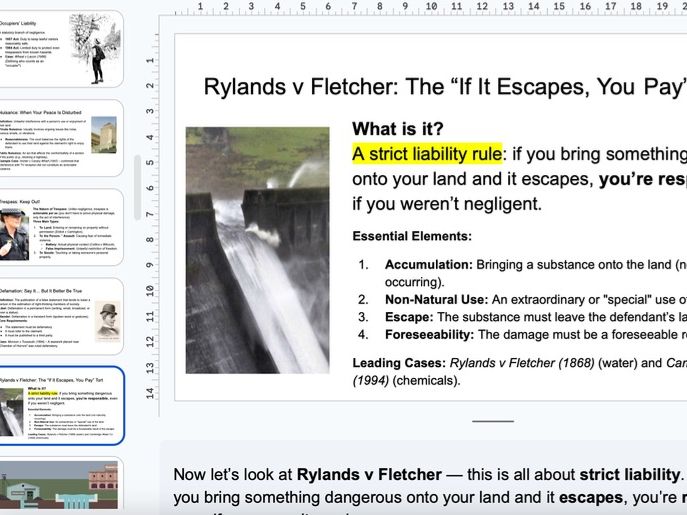Click the 'Leading Cases:' line
The width and height of the screenshot is (687, 515).
click(520, 371)
